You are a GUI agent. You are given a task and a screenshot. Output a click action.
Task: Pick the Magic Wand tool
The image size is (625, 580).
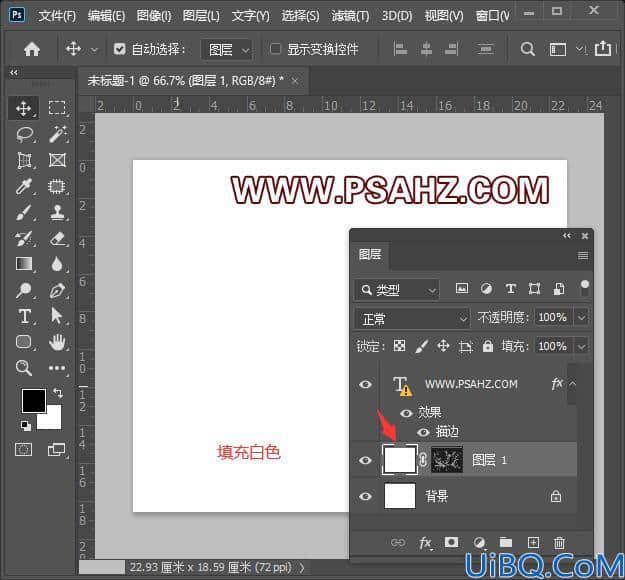(x=57, y=134)
